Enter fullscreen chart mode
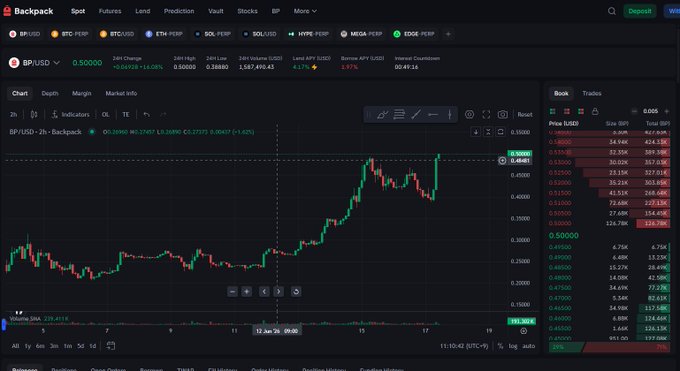 pyautogui.click(x=486, y=115)
